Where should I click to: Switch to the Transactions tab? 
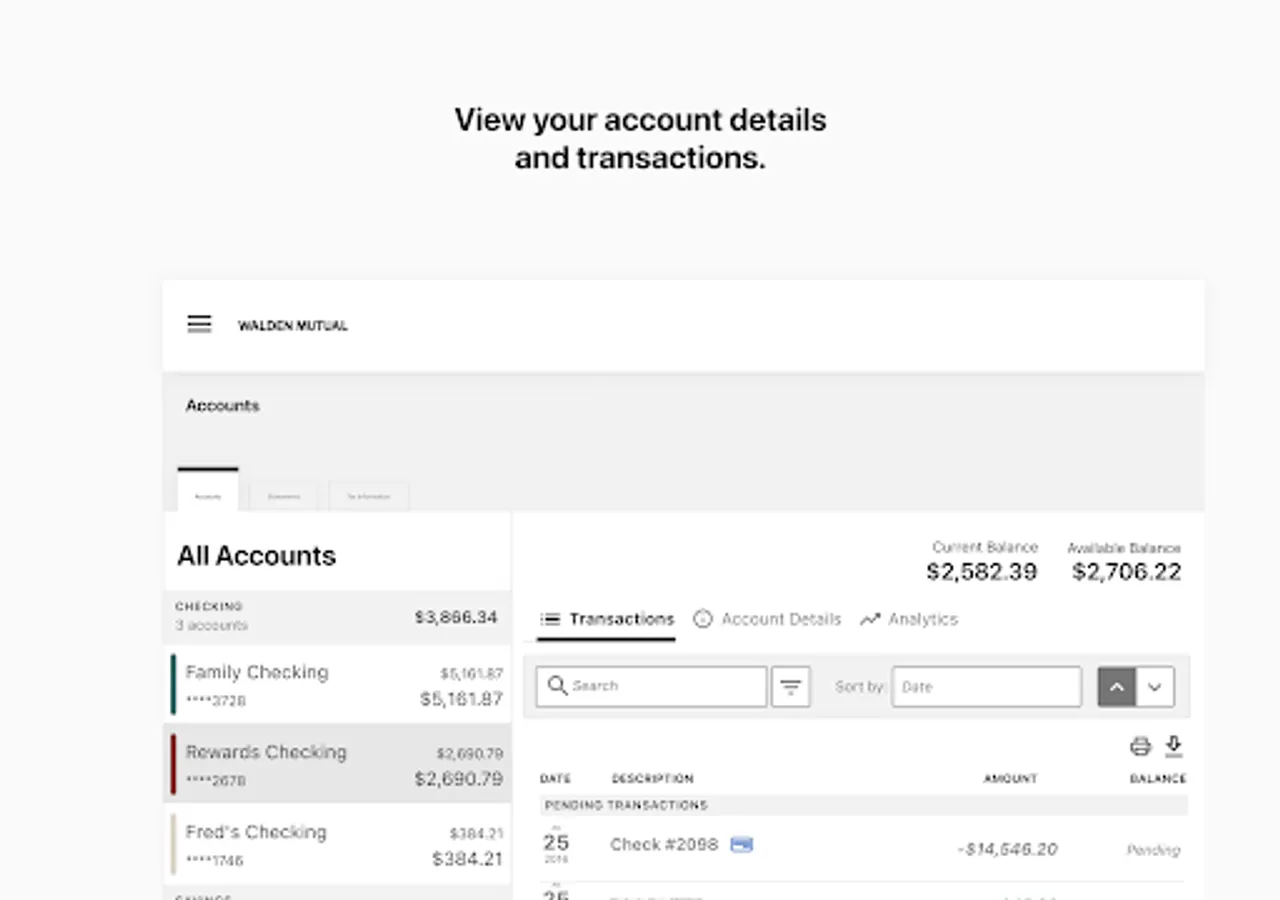click(x=607, y=620)
